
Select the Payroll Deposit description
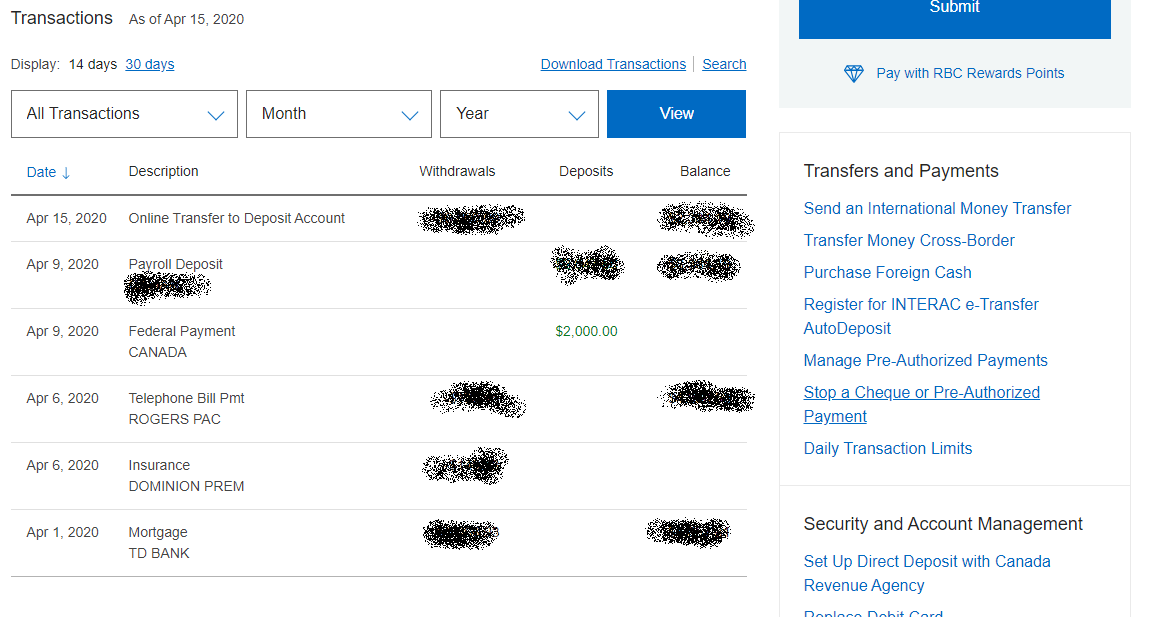(x=175, y=264)
